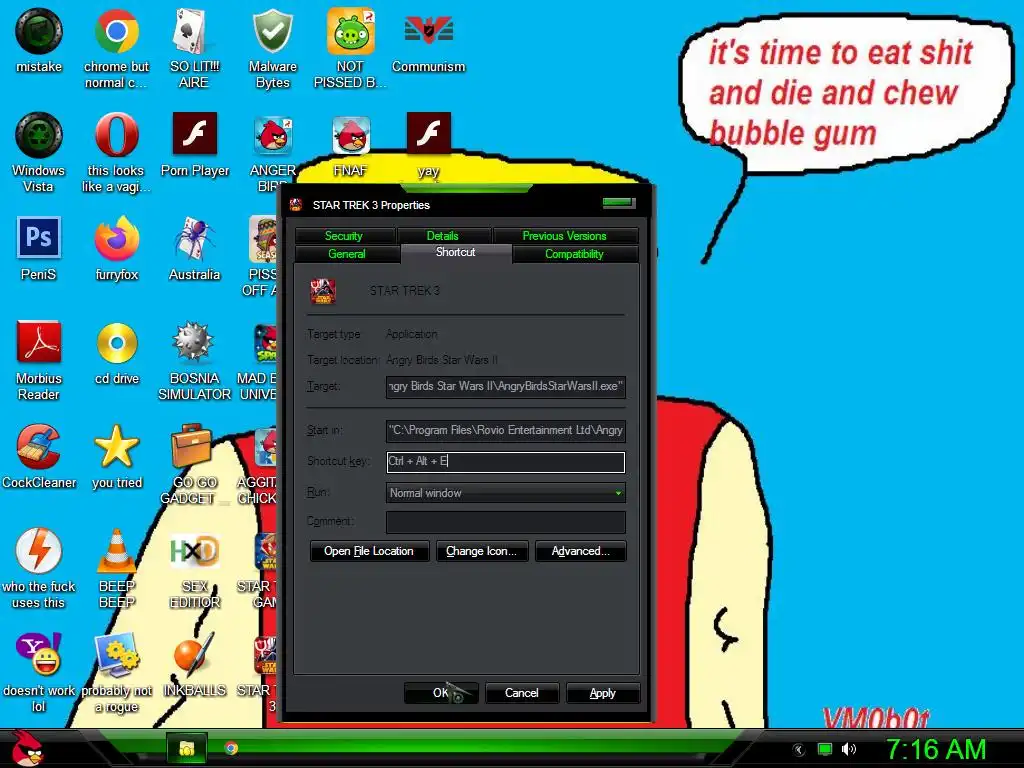Image resolution: width=1024 pixels, height=768 pixels.
Task: Show hidden tray icons arrow
Action: coord(799,750)
